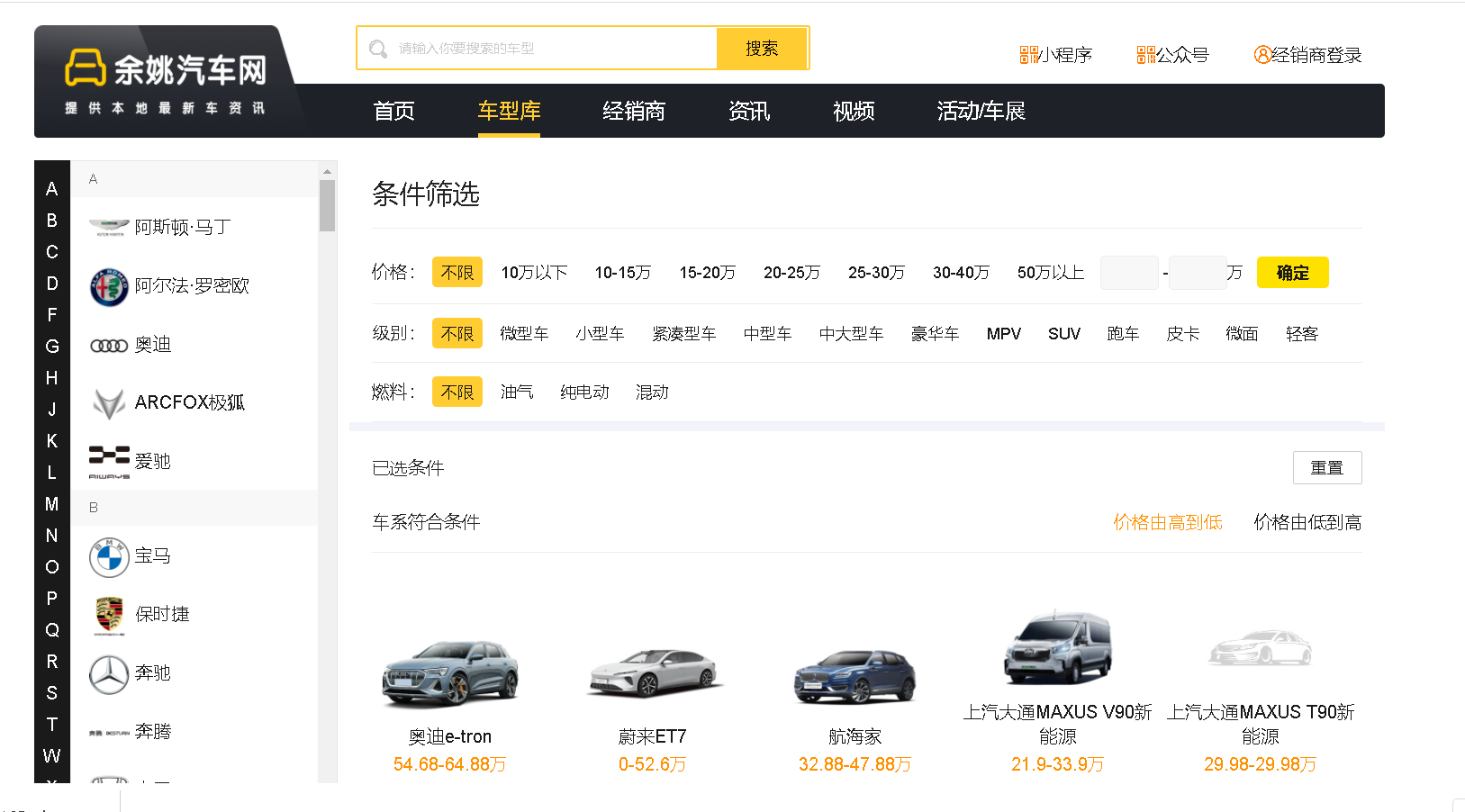Open the 航海家 car image

(855, 677)
